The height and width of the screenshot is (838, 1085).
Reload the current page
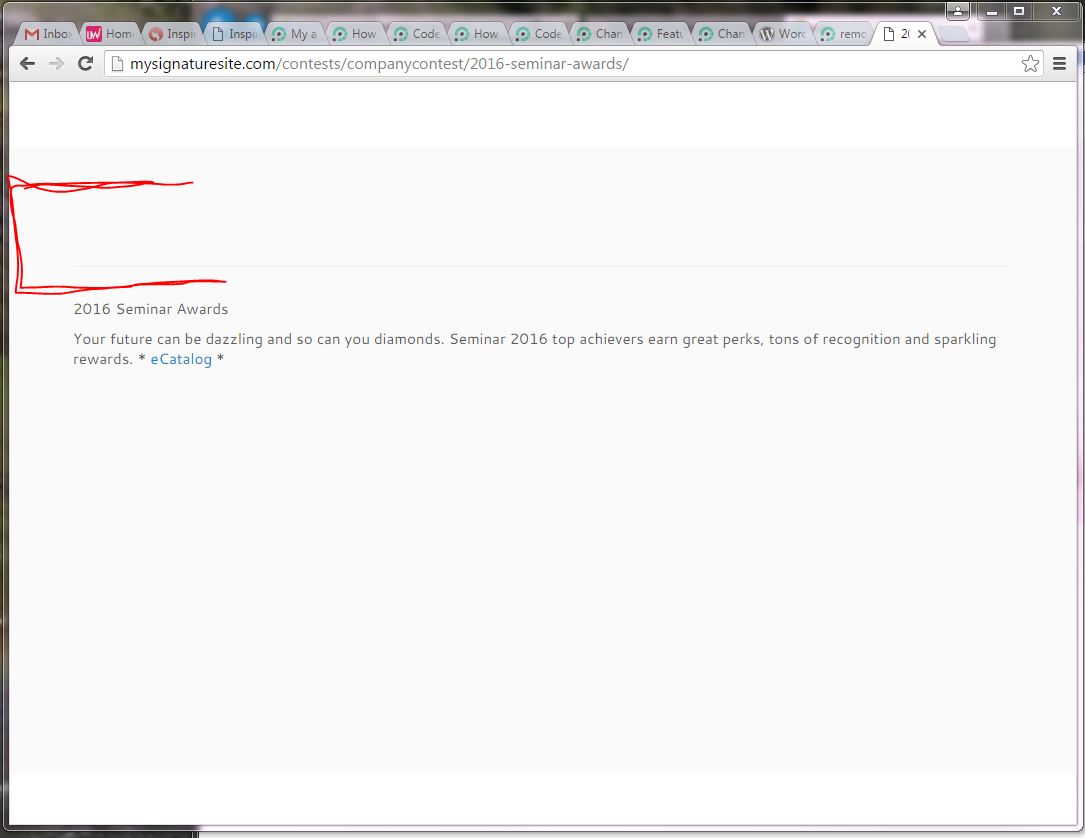coord(86,64)
